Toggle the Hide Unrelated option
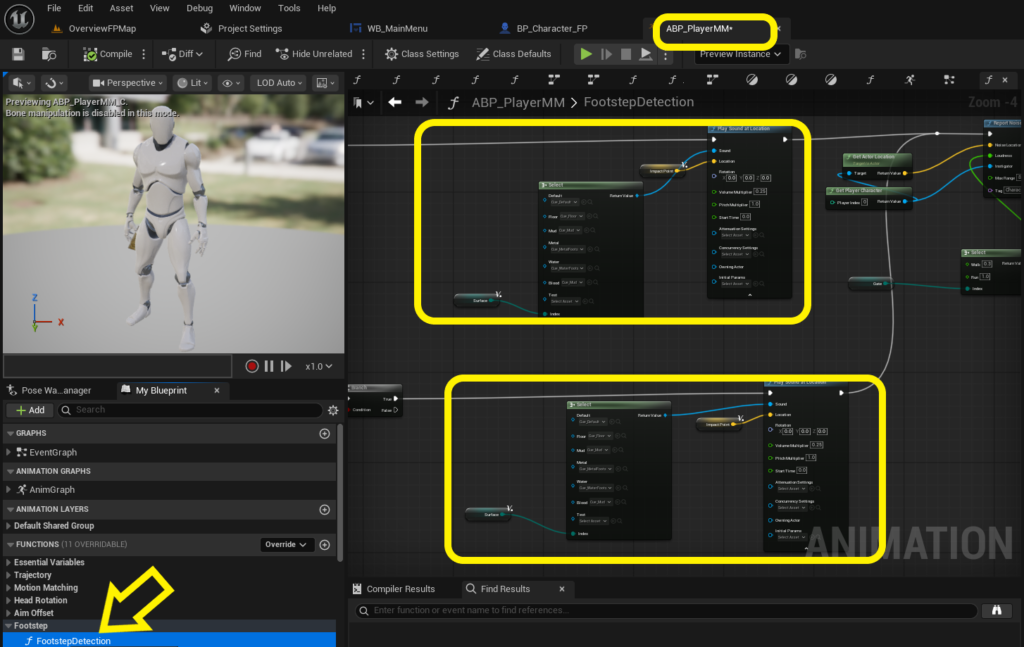Image resolution: width=1024 pixels, height=647 pixels. pyautogui.click(x=314, y=54)
